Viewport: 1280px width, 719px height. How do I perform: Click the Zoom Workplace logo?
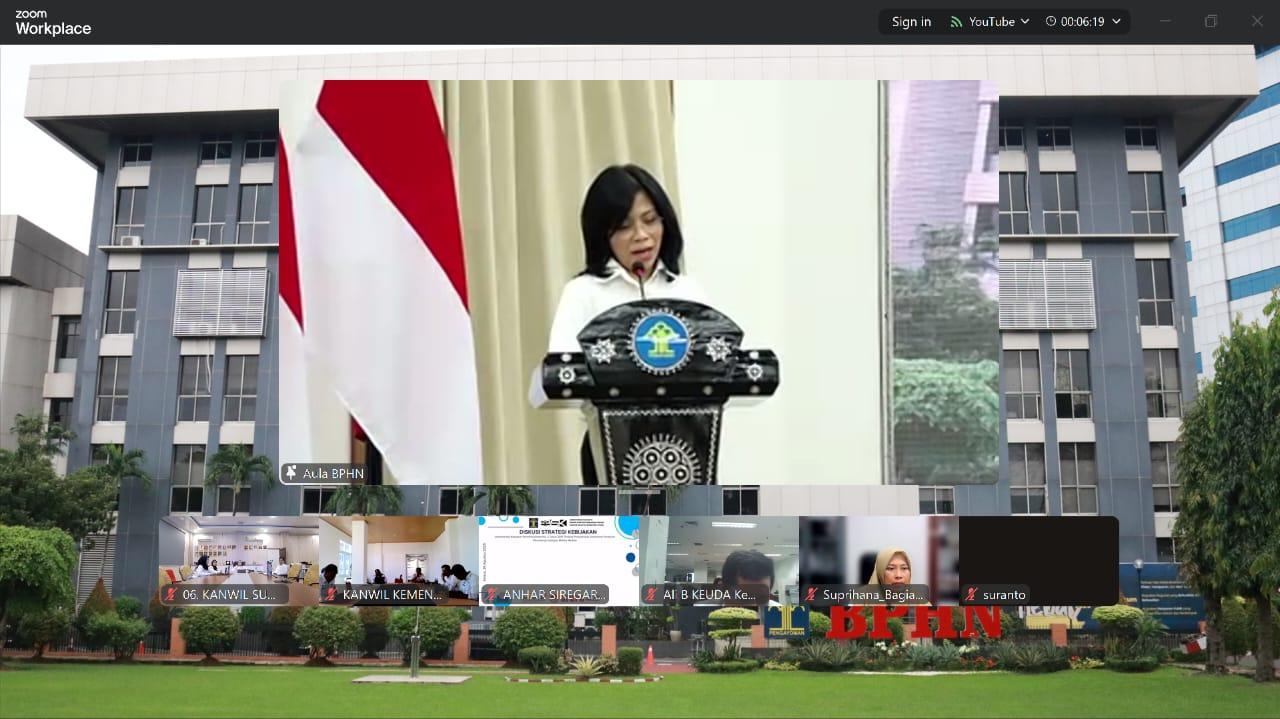(x=53, y=23)
